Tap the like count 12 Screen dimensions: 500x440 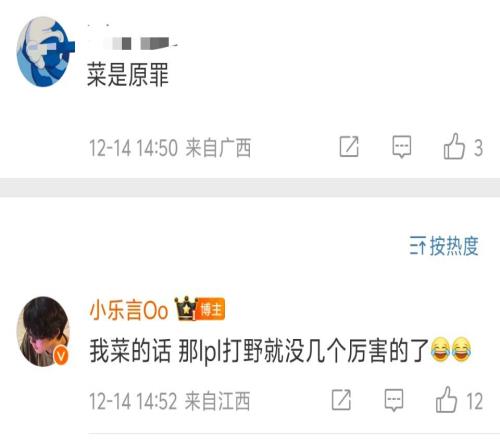(x=475, y=401)
